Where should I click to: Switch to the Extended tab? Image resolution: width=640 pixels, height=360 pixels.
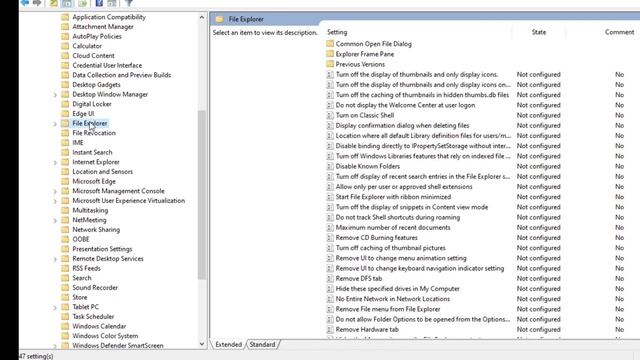(228, 344)
